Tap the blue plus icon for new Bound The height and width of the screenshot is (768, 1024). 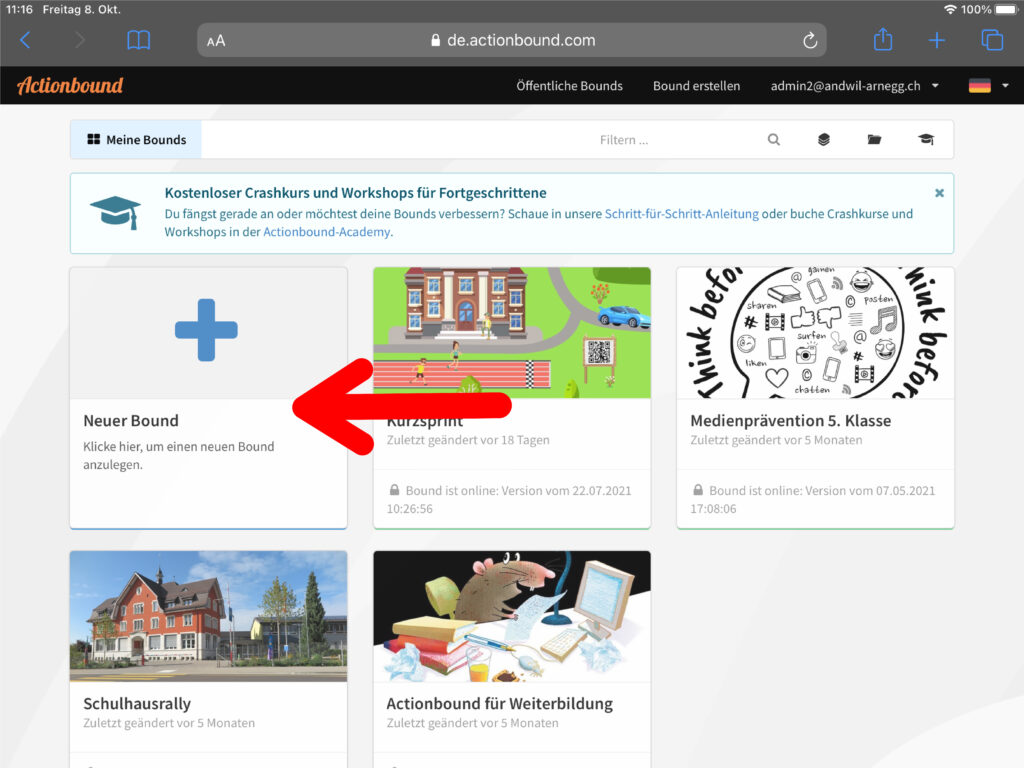206,329
